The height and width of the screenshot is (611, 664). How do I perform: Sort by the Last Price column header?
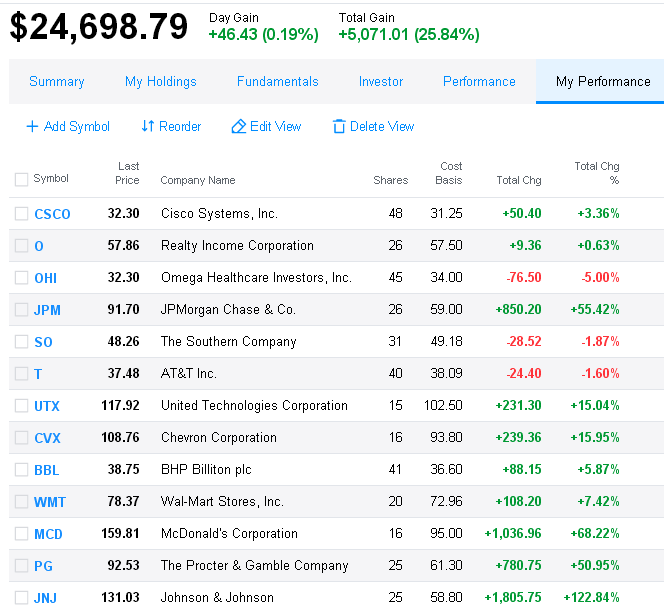[x=127, y=173]
